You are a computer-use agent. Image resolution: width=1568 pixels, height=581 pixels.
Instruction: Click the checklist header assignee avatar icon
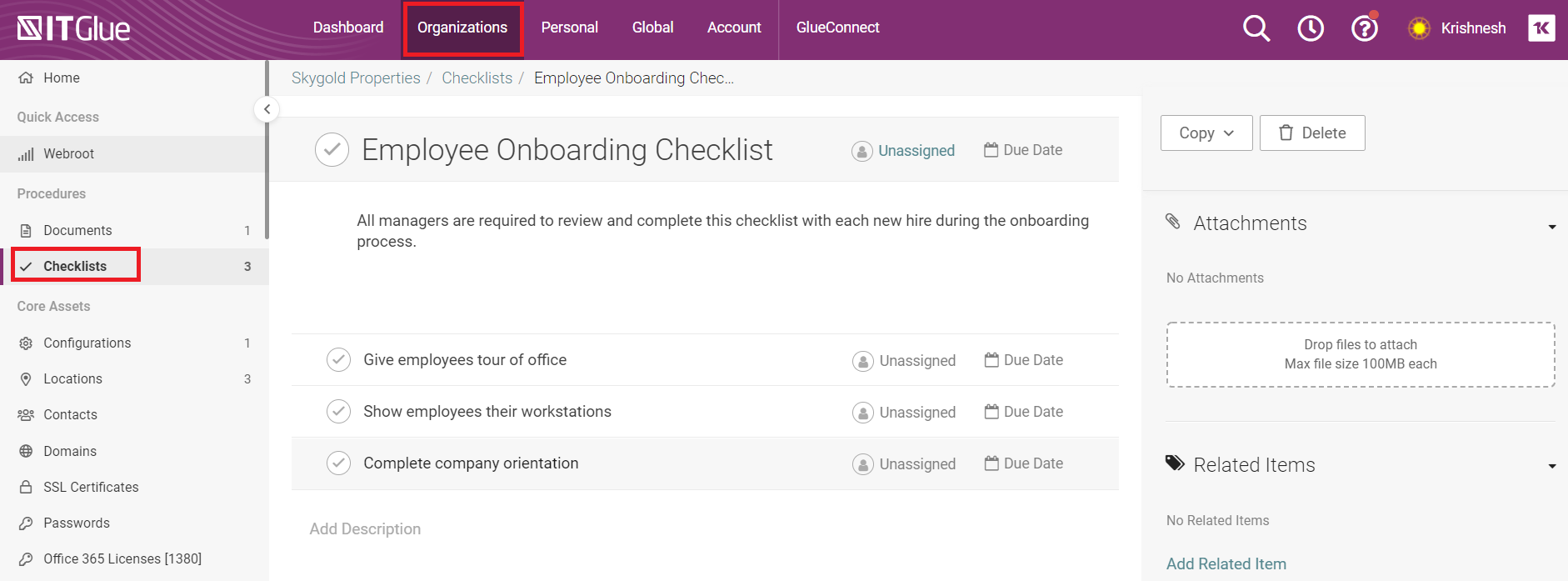pyautogui.click(x=862, y=151)
